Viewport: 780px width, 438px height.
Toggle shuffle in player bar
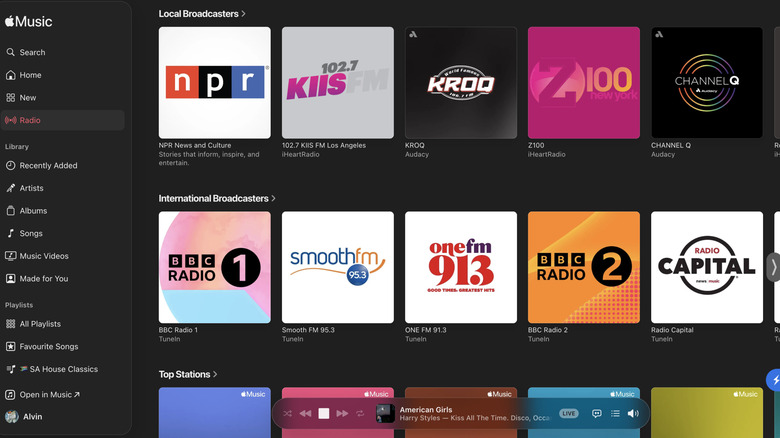click(x=288, y=414)
